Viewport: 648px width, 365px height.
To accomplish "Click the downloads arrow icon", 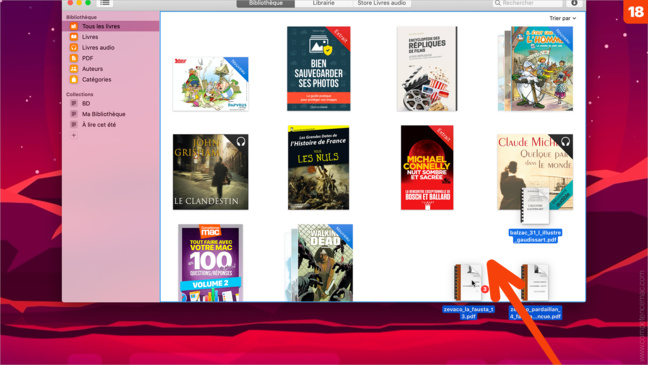I will pos(574,3).
